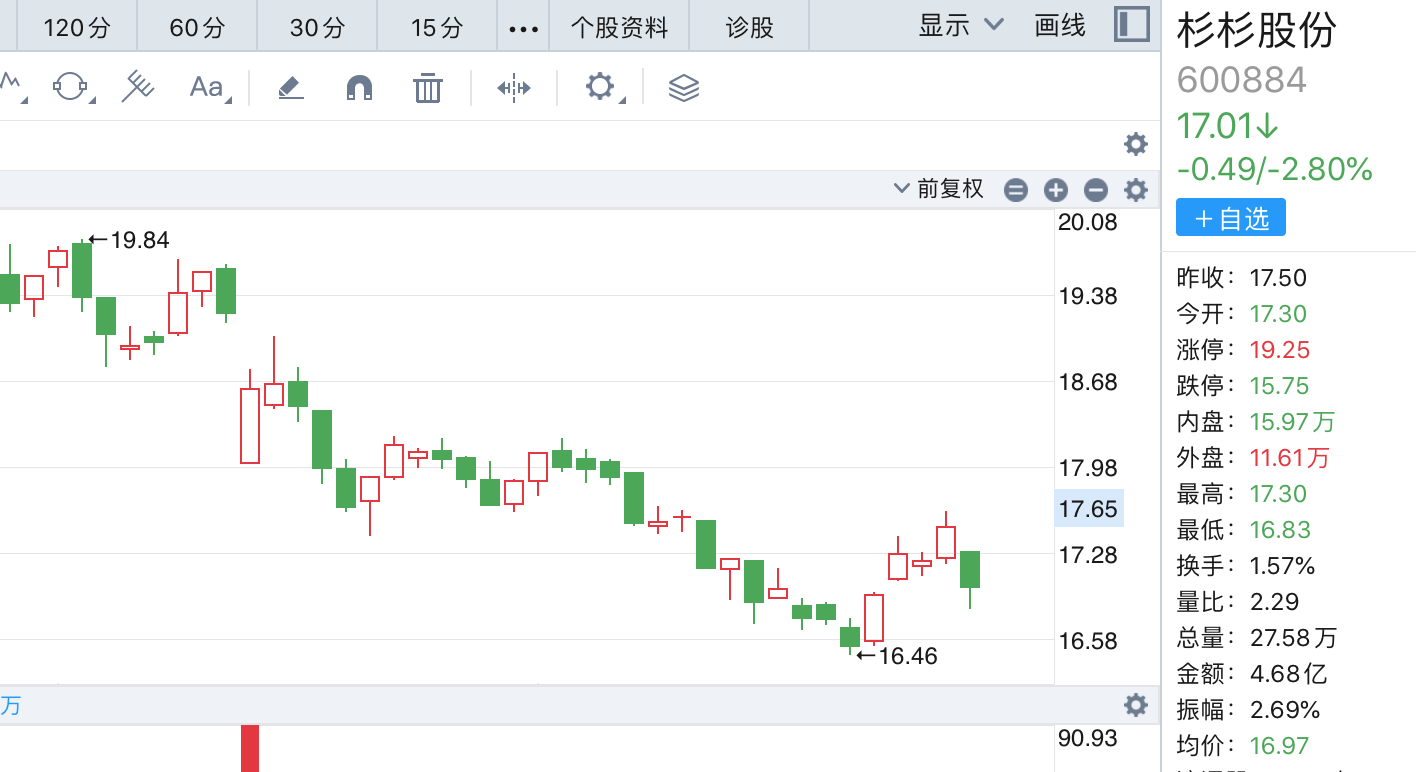Enable the magnet snap tool
Image resolution: width=1416 pixels, height=772 pixels.
pyautogui.click(x=359, y=88)
